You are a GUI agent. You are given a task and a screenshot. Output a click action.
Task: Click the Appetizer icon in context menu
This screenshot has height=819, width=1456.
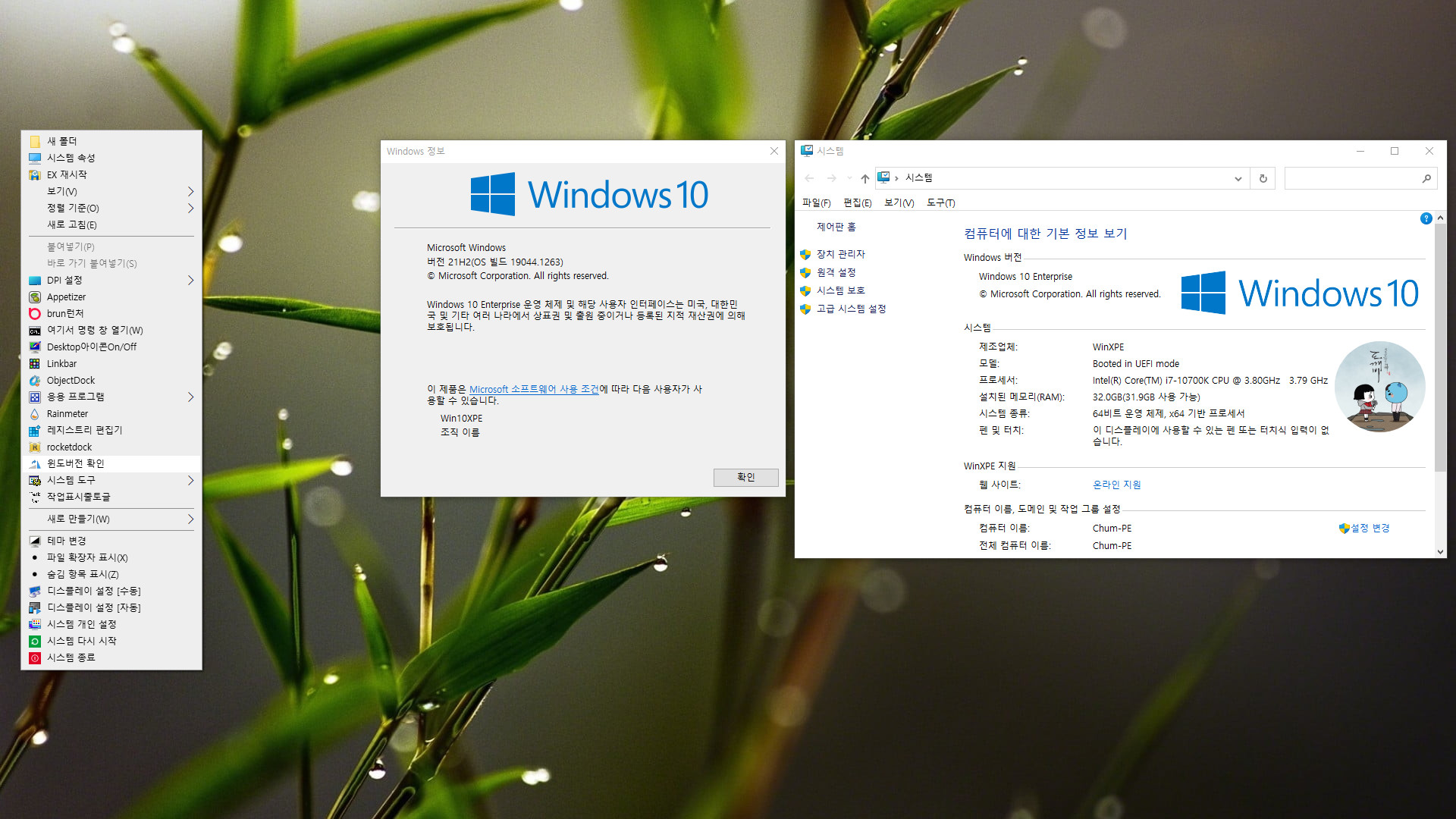point(35,297)
